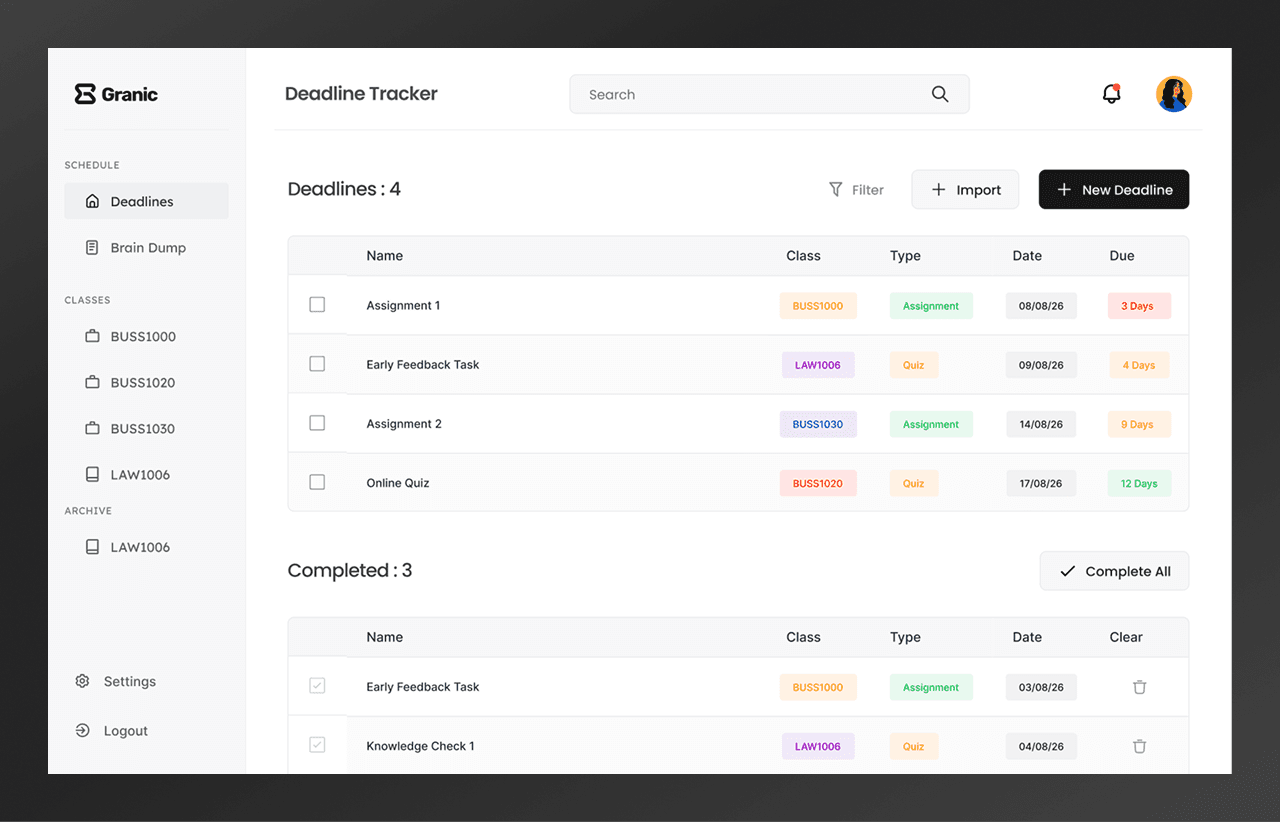The width and height of the screenshot is (1280, 822).
Task: Click the red BUSS1020 class tag
Action: [818, 483]
